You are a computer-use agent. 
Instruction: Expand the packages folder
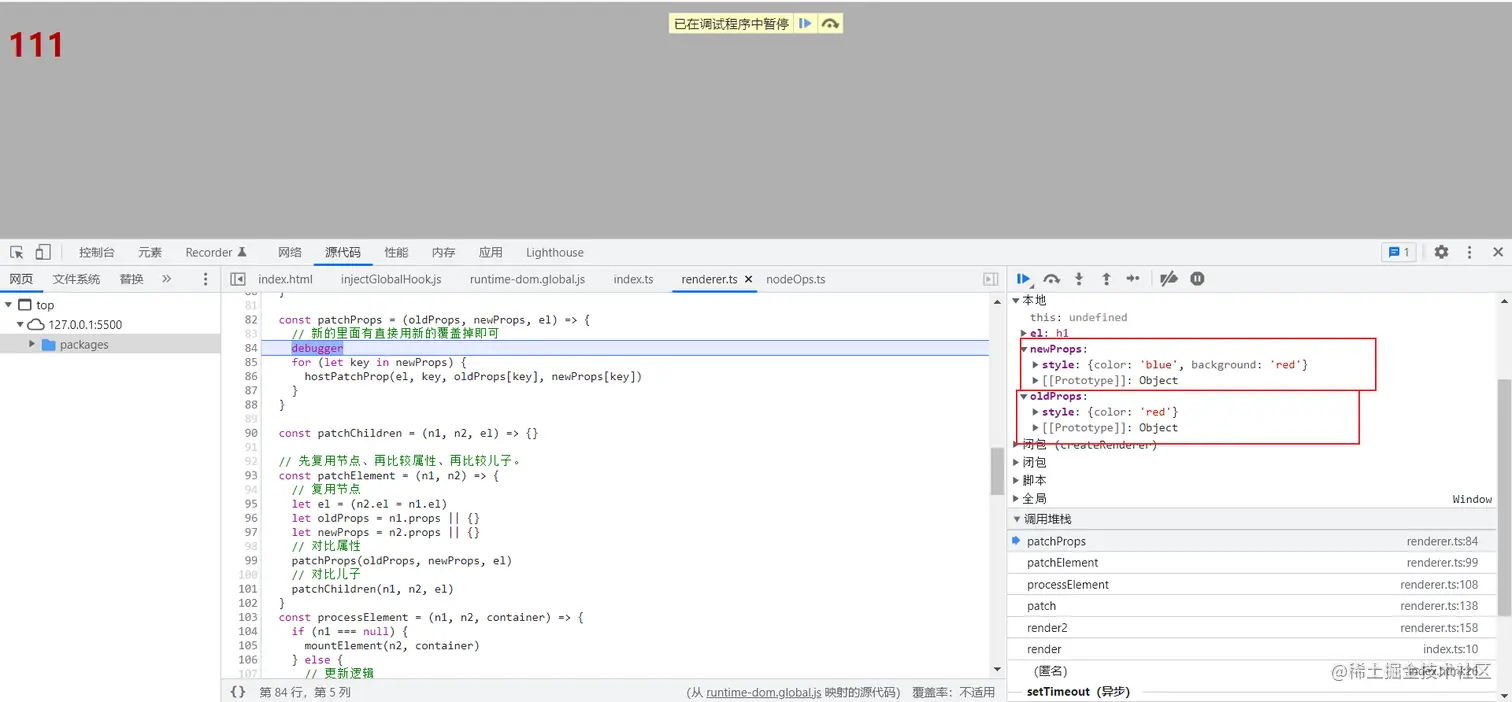[x=33, y=344]
